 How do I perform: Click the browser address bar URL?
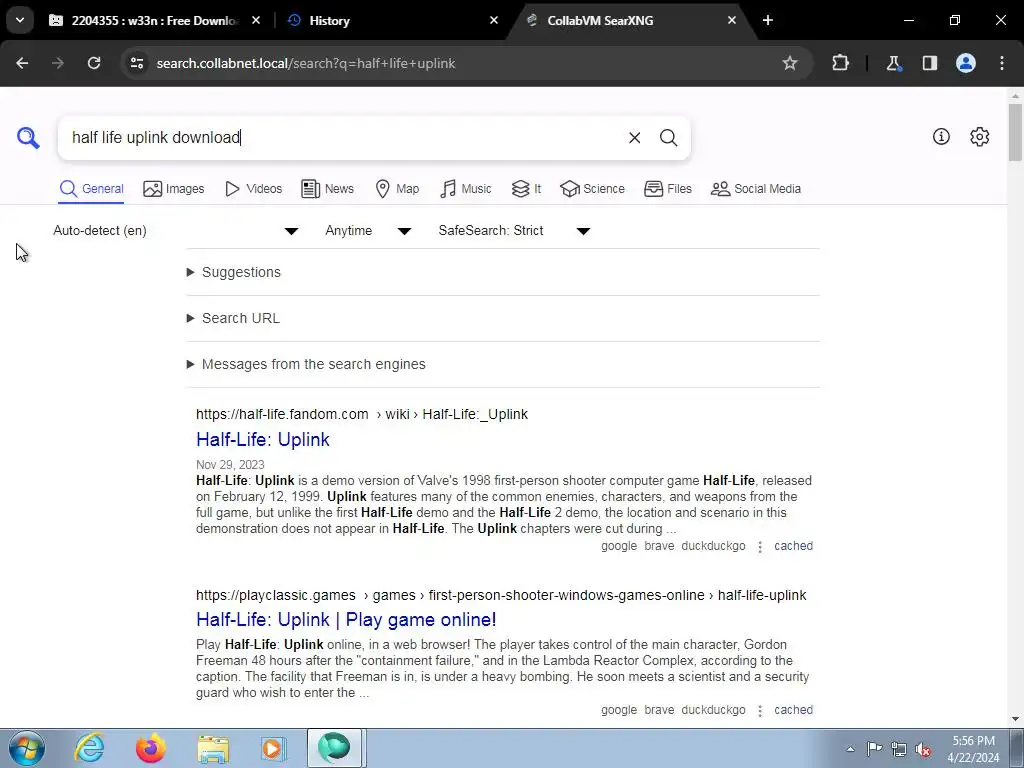tap(306, 63)
